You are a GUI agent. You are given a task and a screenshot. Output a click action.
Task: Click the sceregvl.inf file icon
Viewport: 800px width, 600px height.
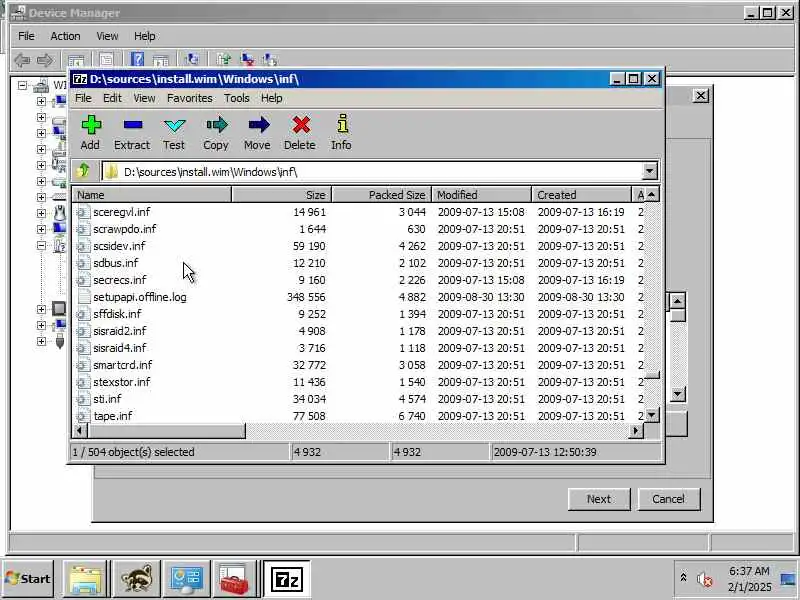pyautogui.click(x=83, y=212)
